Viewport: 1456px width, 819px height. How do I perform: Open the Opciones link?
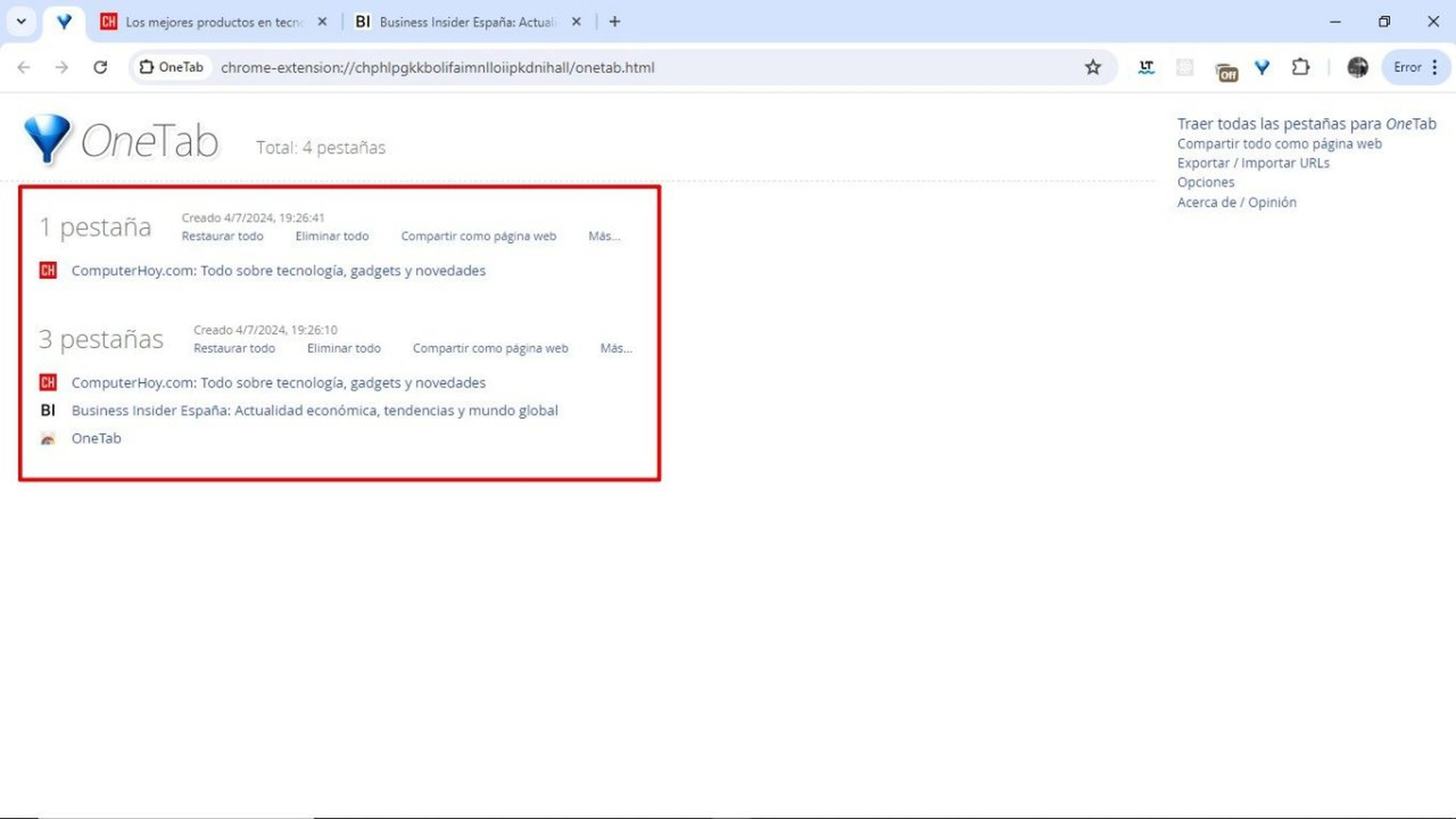point(1206,182)
